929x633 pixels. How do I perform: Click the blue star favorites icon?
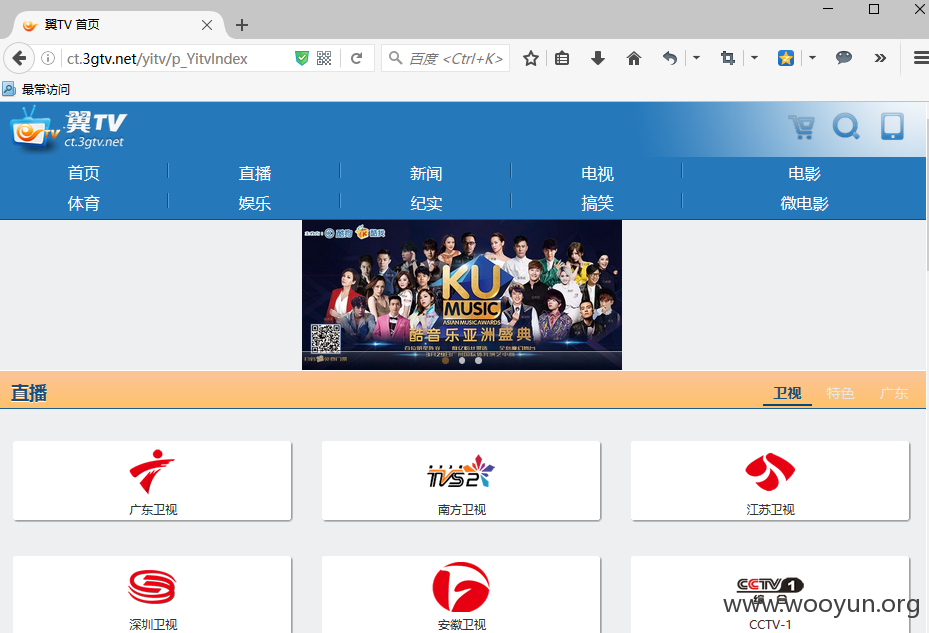pos(786,58)
